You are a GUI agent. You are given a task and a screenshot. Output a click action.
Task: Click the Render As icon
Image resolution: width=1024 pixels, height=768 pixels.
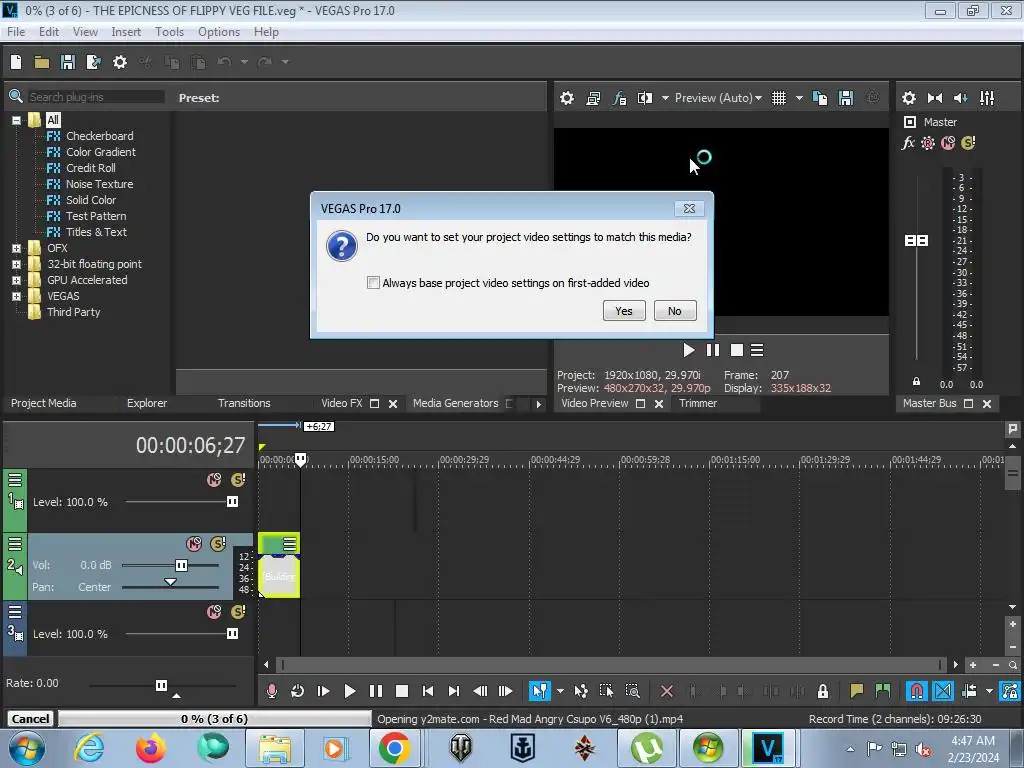[x=93, y=62]
